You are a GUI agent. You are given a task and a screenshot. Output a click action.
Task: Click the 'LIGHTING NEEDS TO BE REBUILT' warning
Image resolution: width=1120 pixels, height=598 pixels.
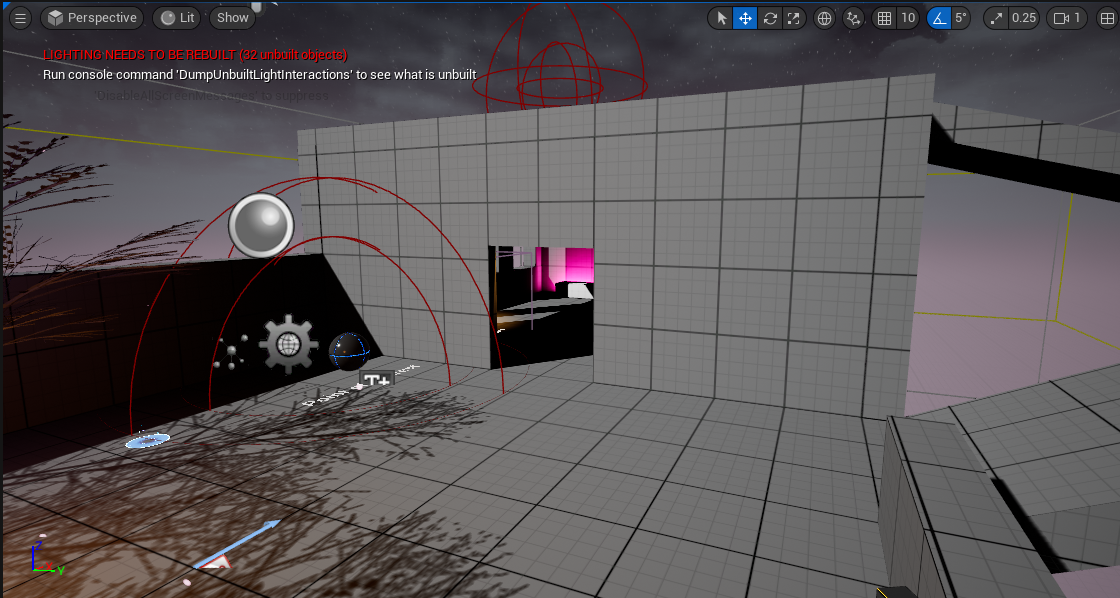pos(195,55)
